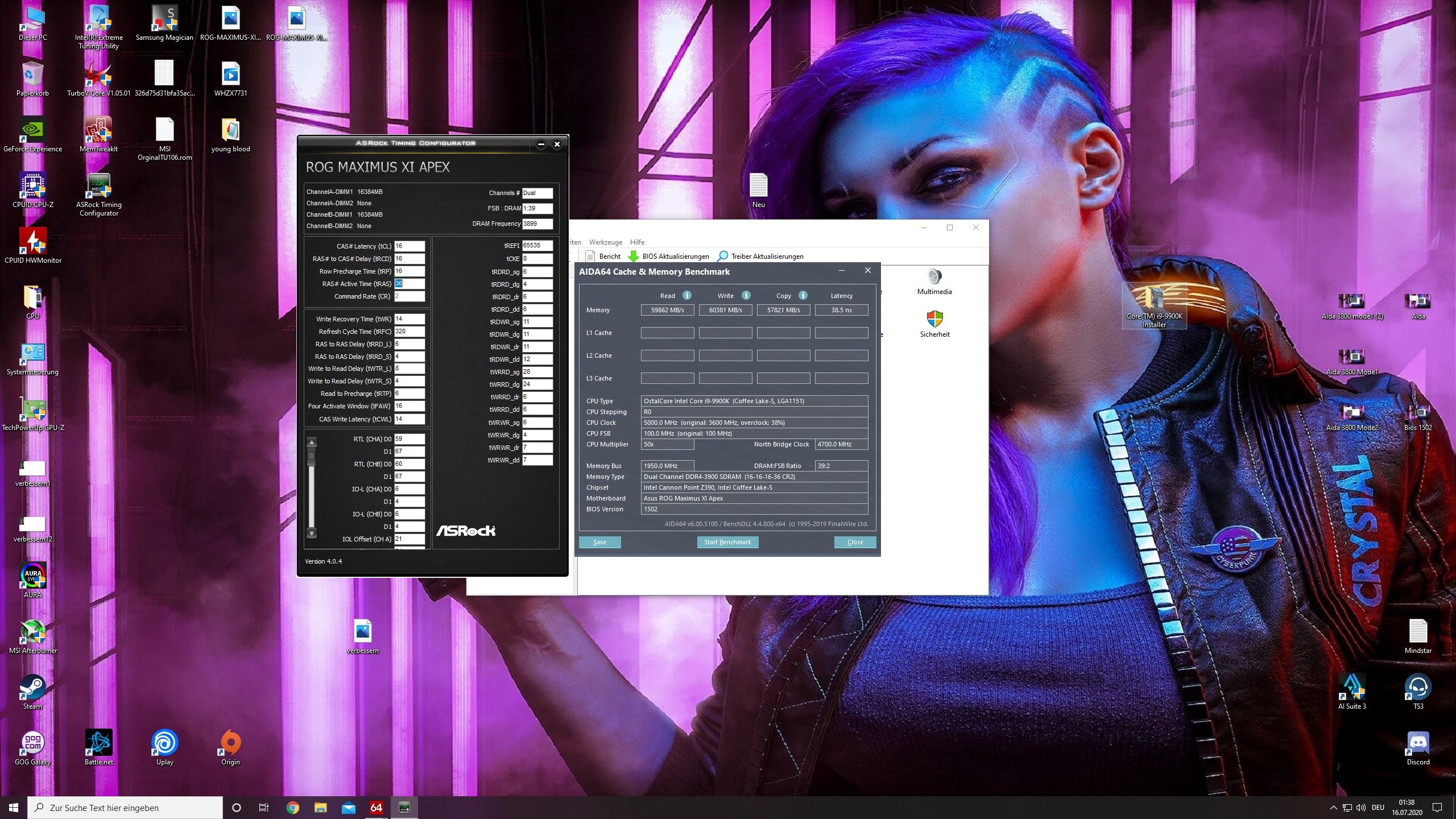Click Copy info icon in AIDA64 benchmark
Image resolution: width=1456 pixels, height=819 pixels.
pos(803,295)
